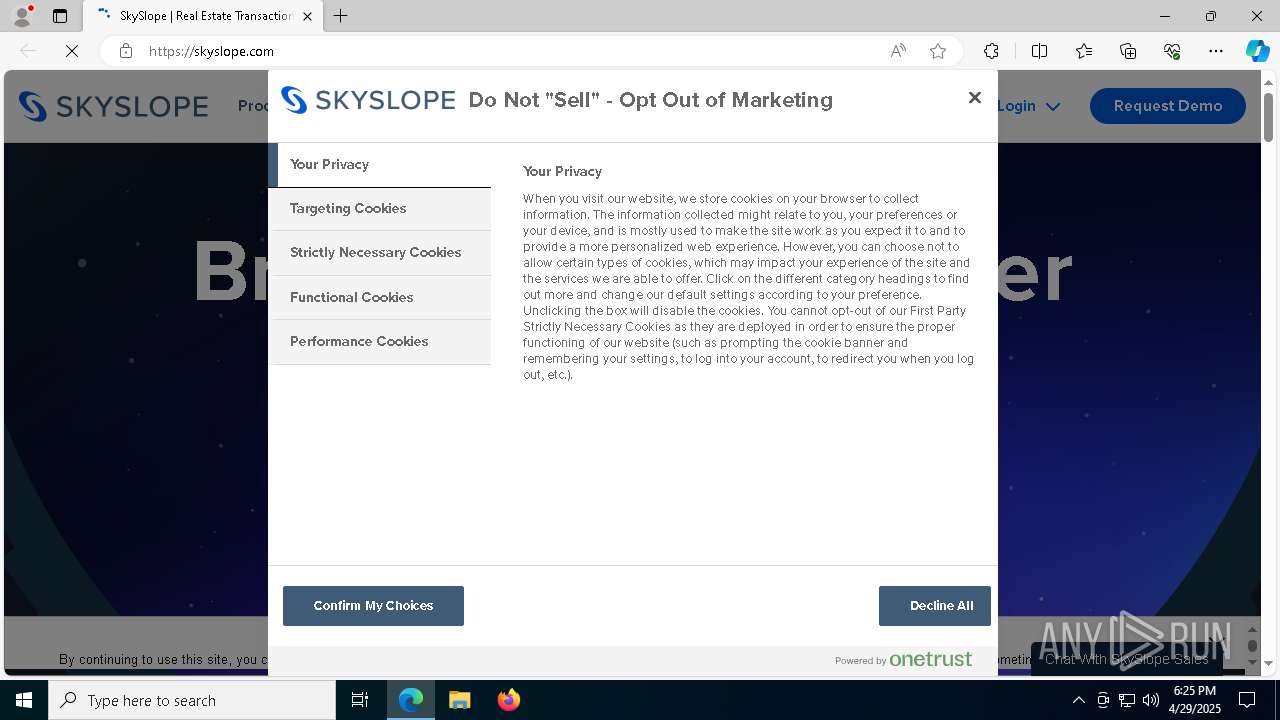Open the Functional Cookies tab

(380, 298)
